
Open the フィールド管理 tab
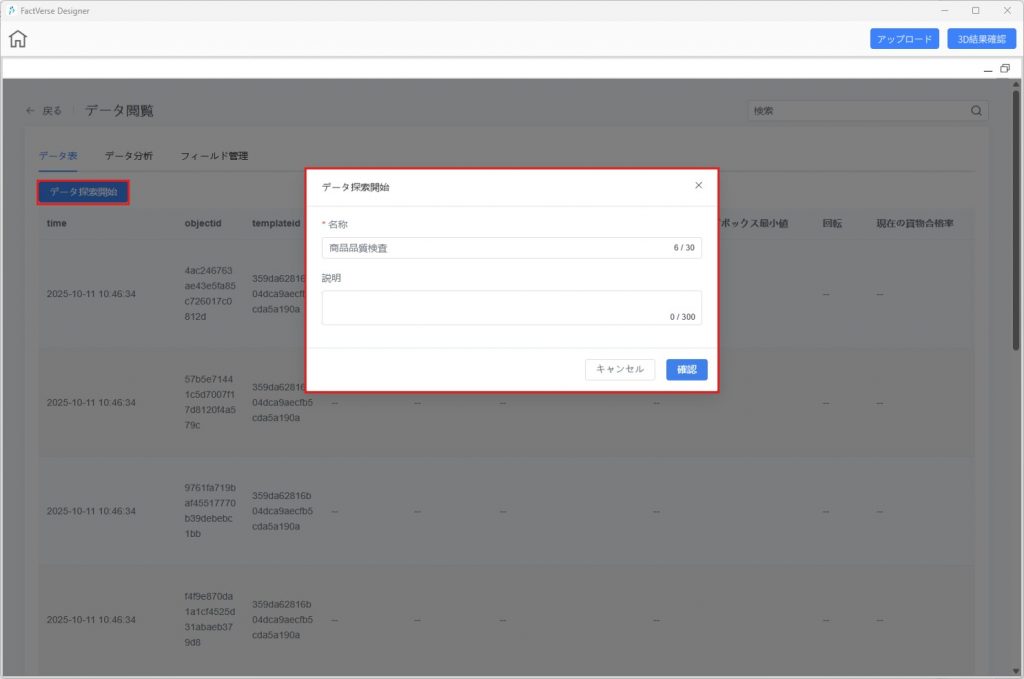click(214, 156)
